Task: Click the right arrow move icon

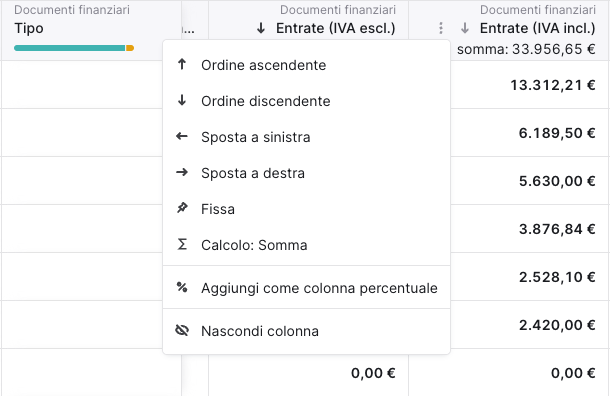Action: [182, 172]
